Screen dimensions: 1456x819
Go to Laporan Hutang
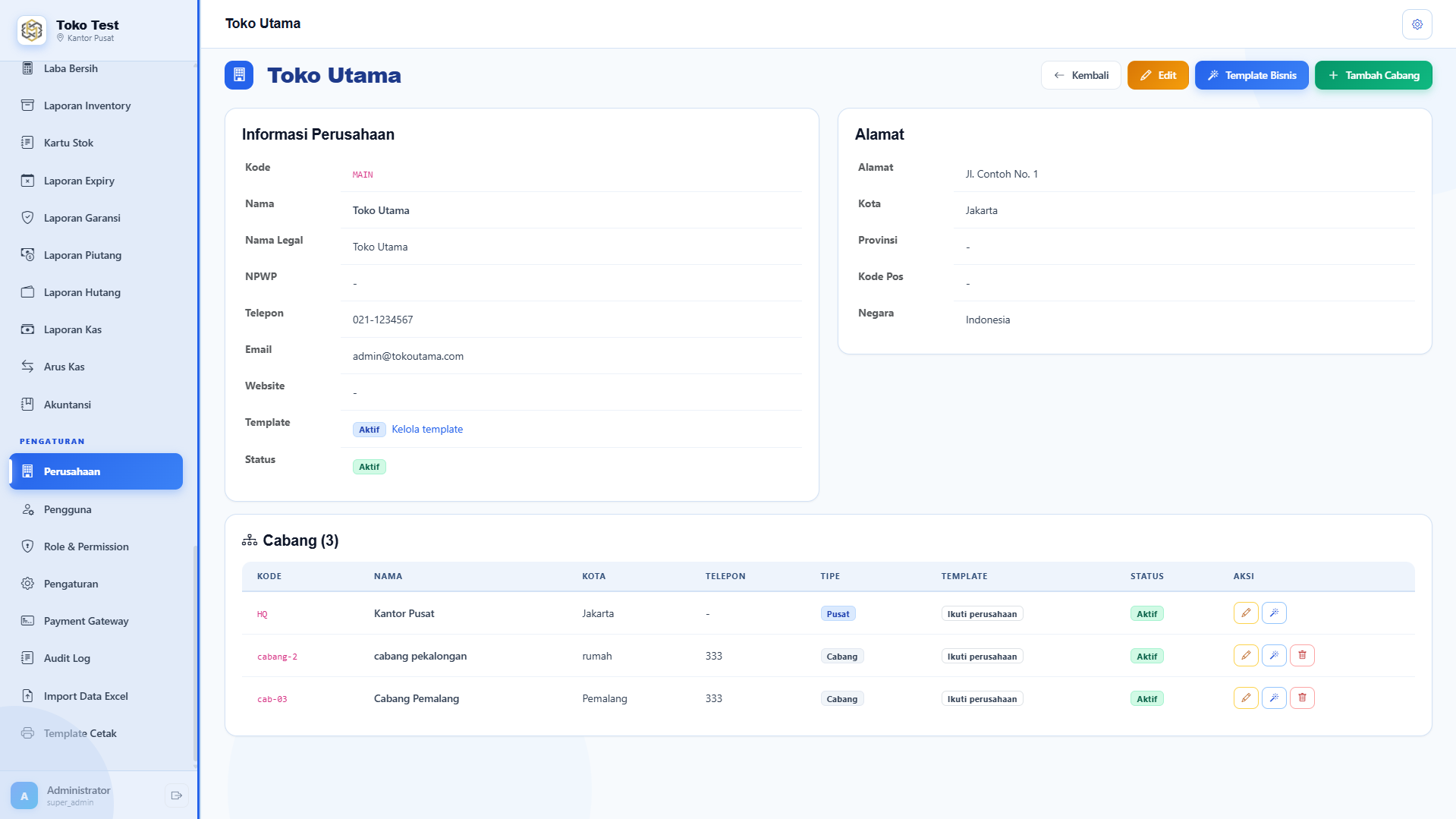[97, 292]
